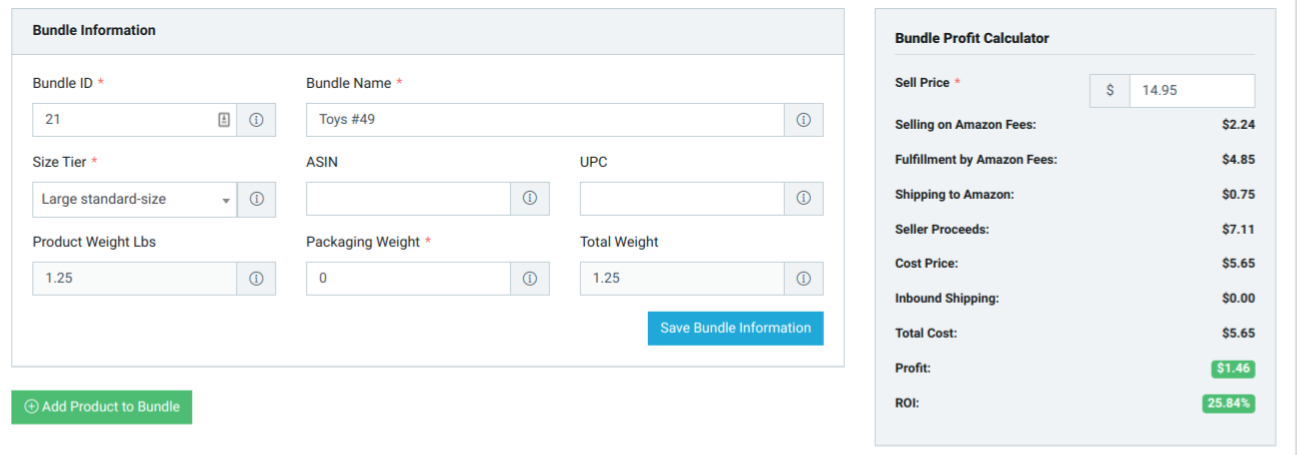Click the info icon next to UPC
This screenshot has width=1297, height=455.
pyautogui.click(x=803, y=199)
